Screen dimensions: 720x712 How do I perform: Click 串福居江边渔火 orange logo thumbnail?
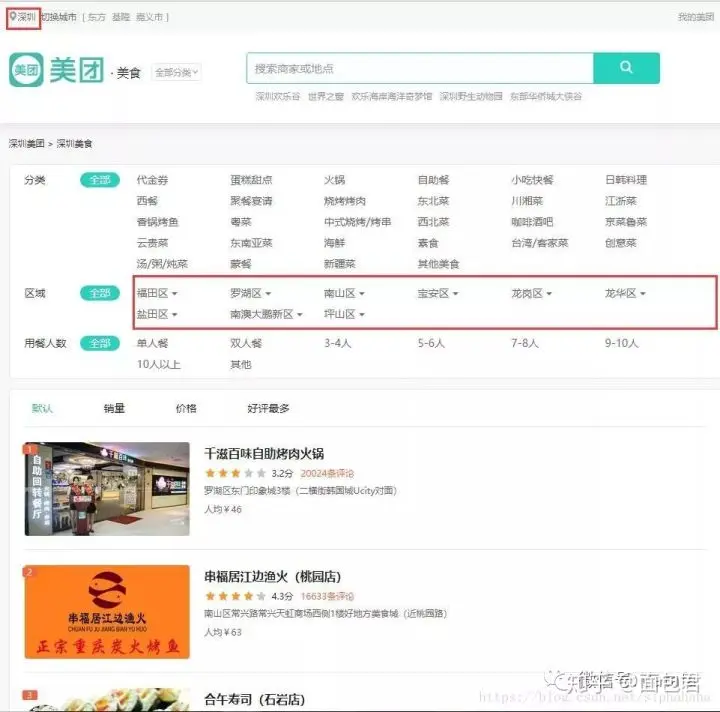[107, 612]
